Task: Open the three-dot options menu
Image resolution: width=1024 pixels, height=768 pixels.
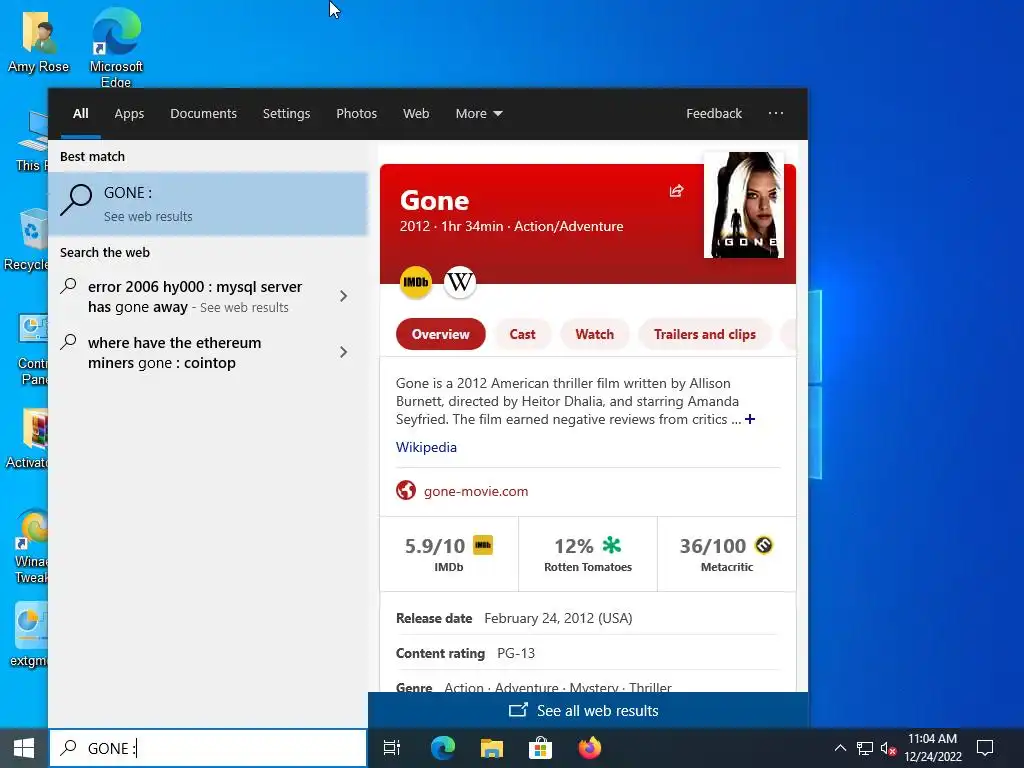Action: click(x=776, y=113)
